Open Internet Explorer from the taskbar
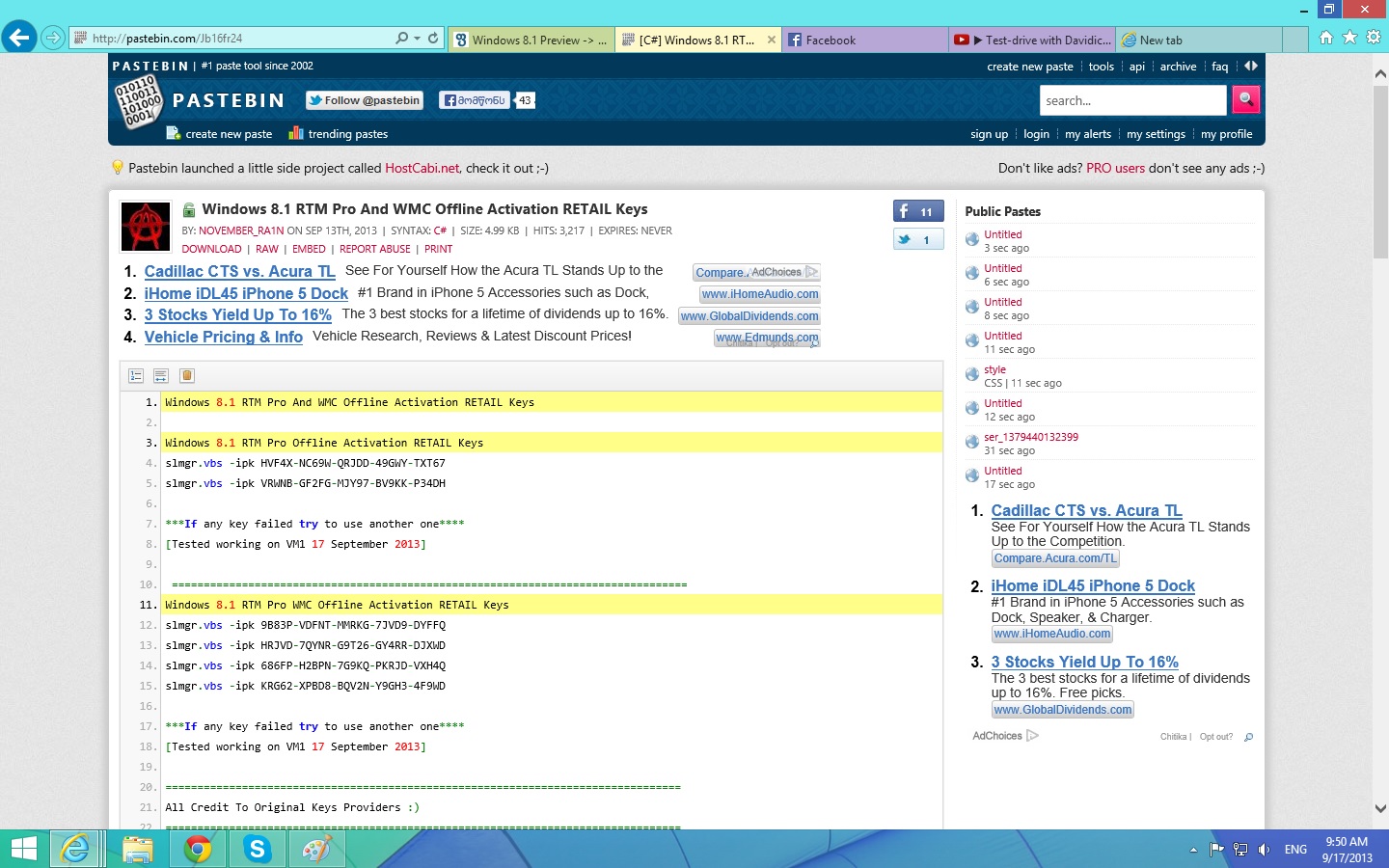 click(x=74, y=849)
